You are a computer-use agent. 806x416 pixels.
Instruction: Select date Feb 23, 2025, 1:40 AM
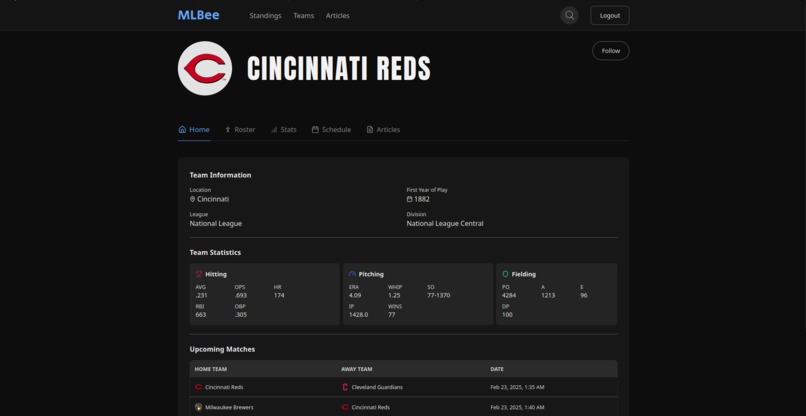pyautogui.click(x=517, y=407)
